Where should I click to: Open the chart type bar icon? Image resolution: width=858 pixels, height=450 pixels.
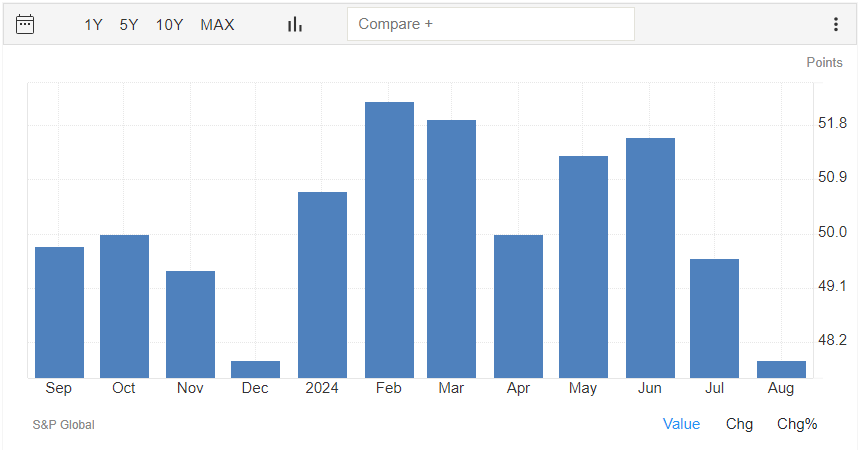[x=295, y=25]
